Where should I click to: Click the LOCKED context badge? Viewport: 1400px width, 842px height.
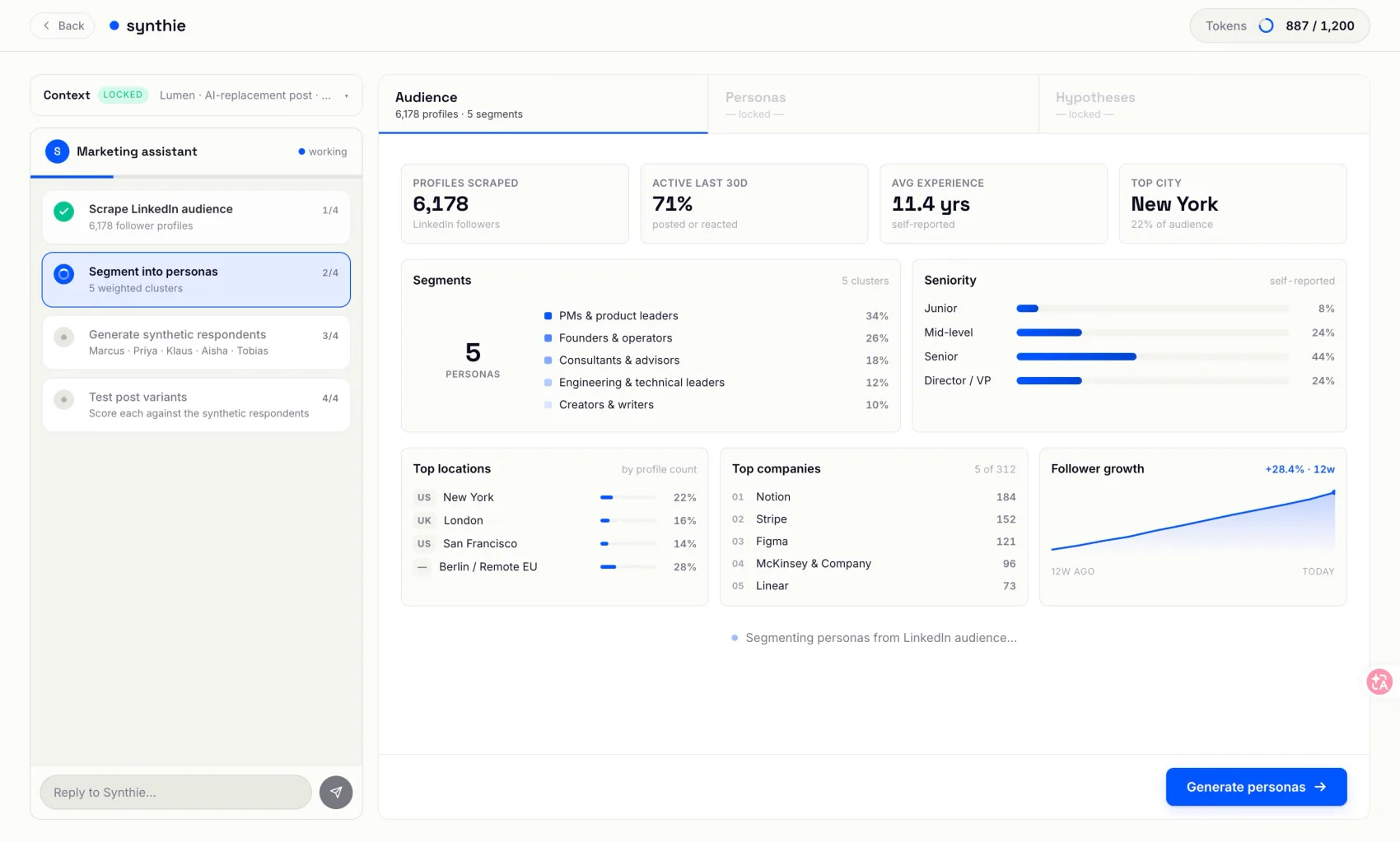click(123, 95)
